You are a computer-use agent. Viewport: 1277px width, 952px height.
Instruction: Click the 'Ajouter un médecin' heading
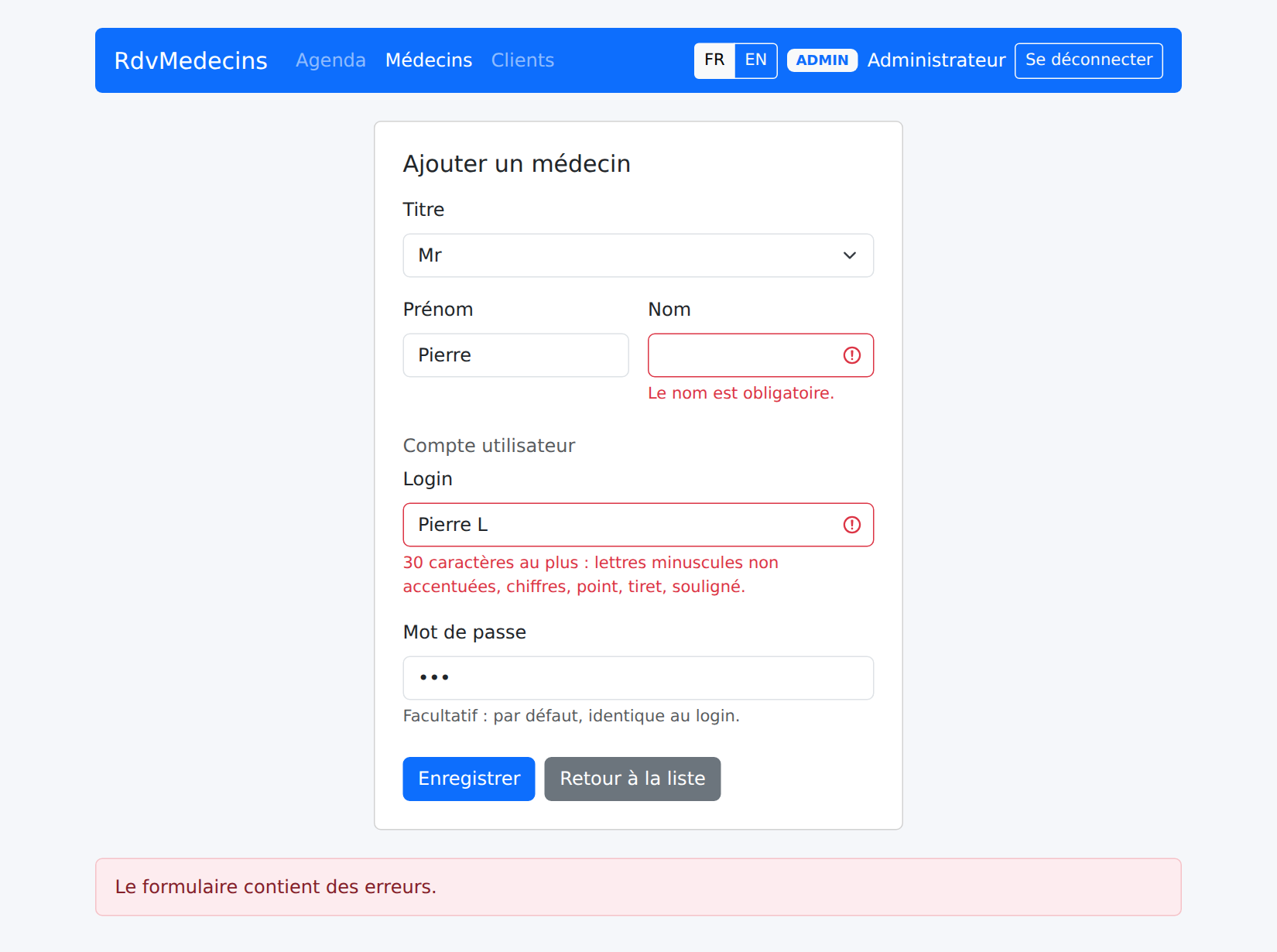tap(516, 164)
